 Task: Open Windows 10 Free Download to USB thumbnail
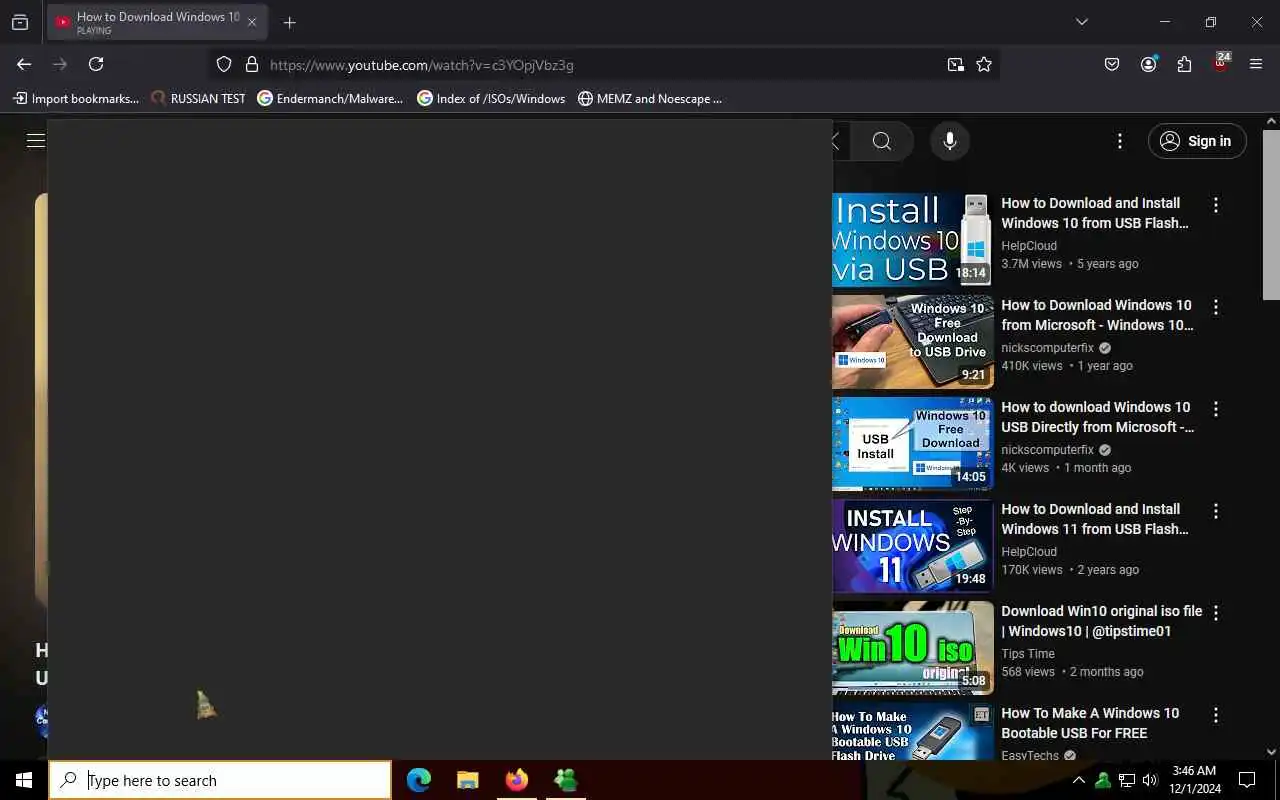pos(912,342)
